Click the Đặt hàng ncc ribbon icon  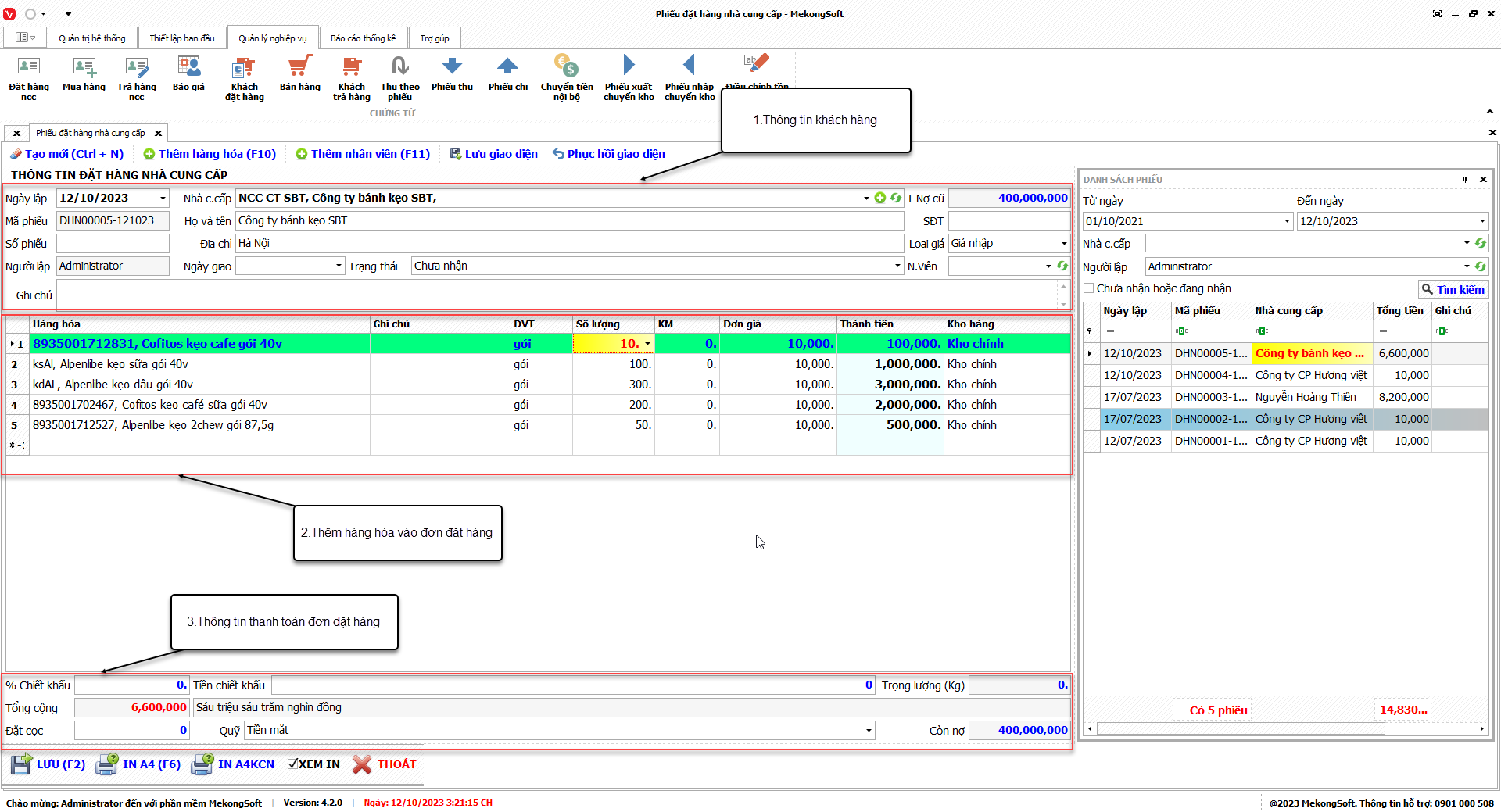[x=28, y=67]
